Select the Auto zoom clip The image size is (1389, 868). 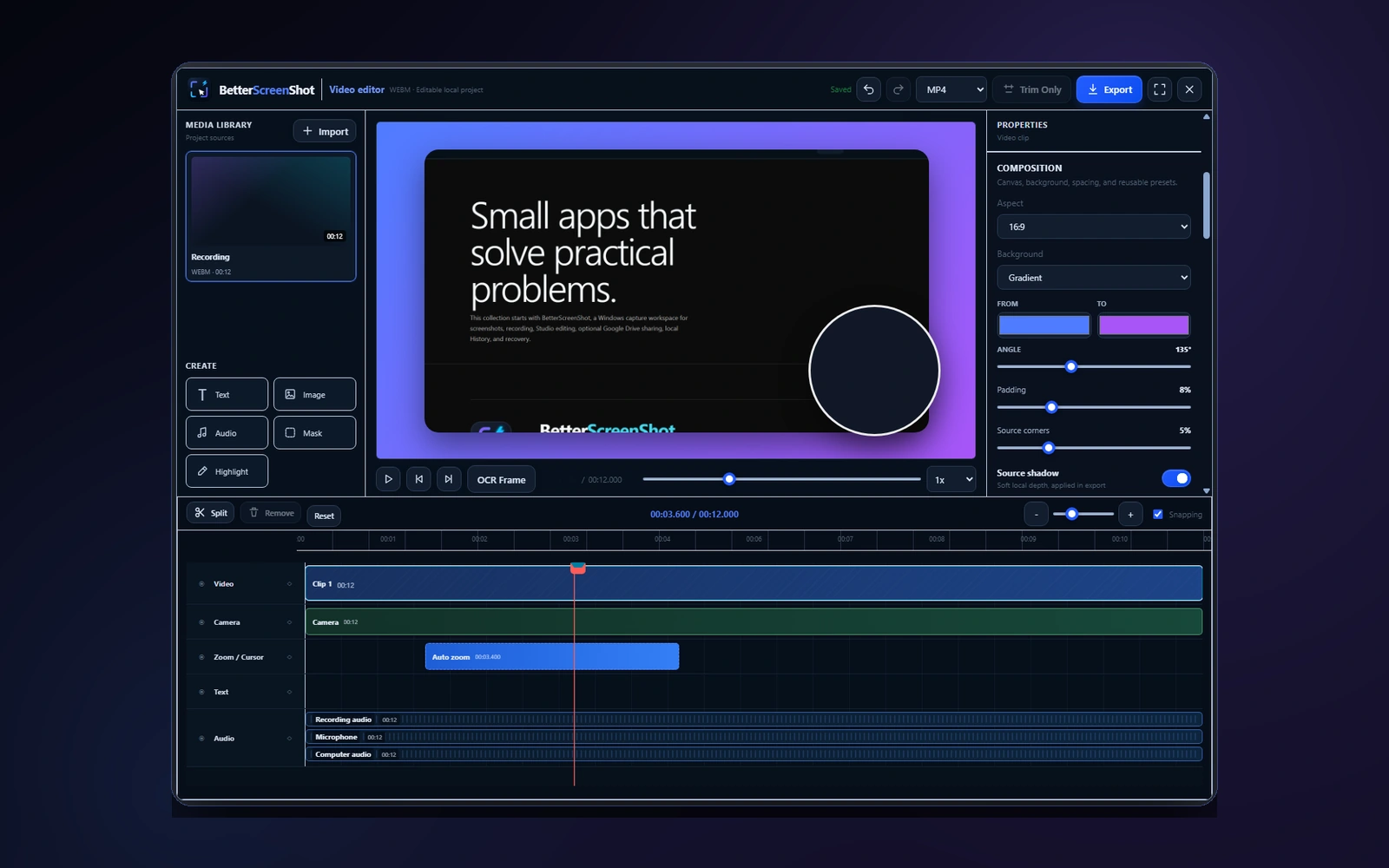click(552, 656)
